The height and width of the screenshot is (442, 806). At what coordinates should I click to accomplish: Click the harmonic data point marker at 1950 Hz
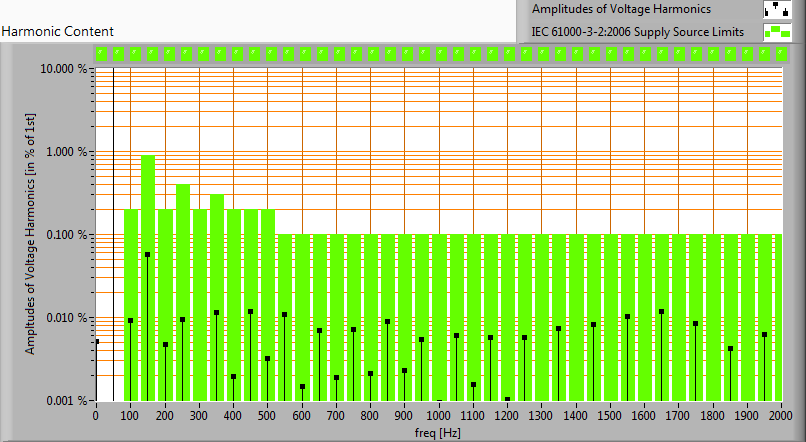click(x=764, y=335)
